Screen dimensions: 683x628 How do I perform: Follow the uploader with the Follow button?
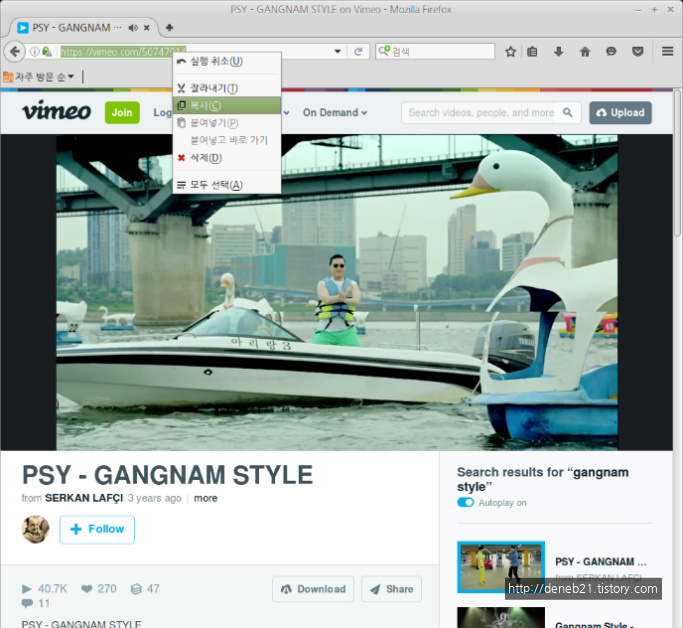point(97,529)
